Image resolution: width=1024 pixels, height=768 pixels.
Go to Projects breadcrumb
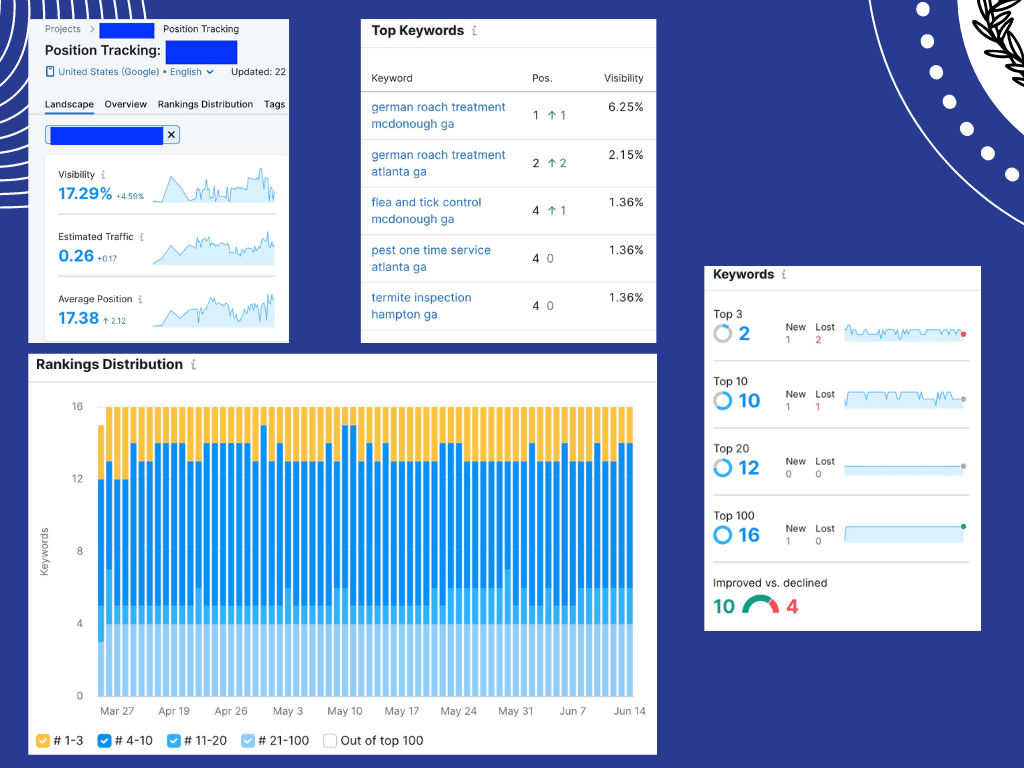pyautogui.click(x=63, y=29)
